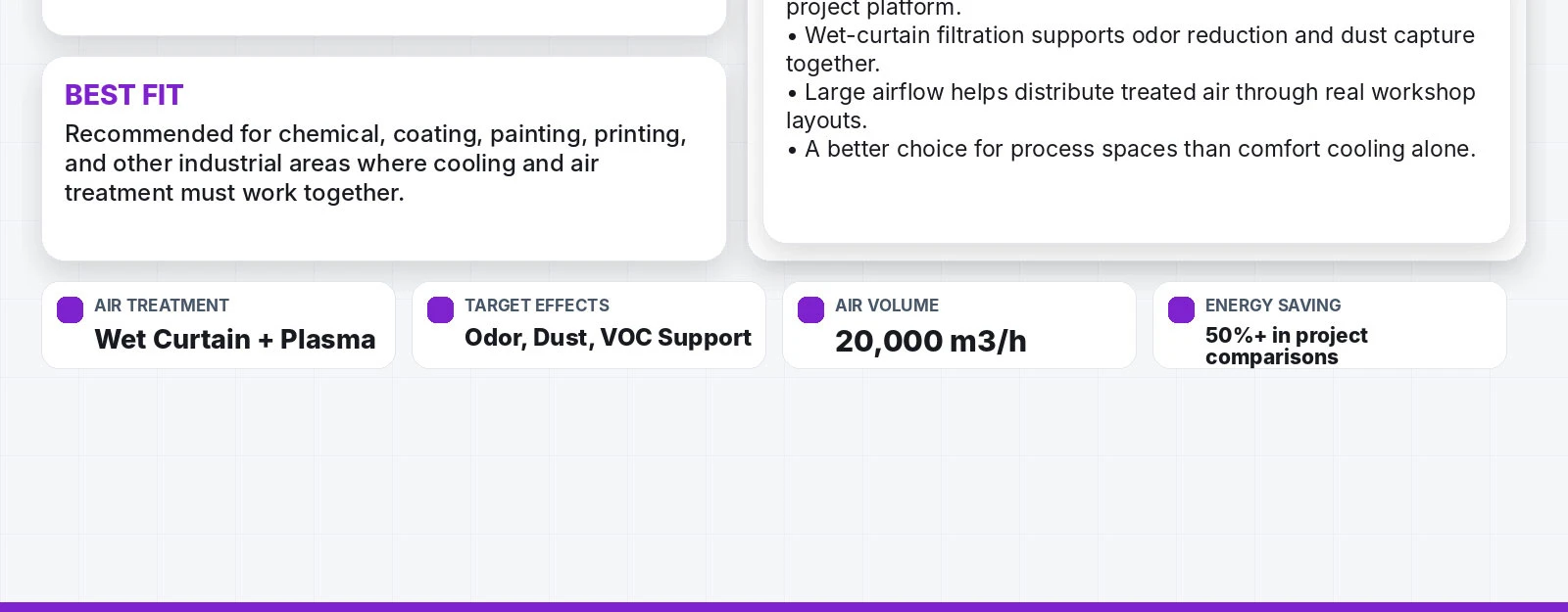The height and width of the screenshot is (612, 1568).
Task: Select the TARGET EFFECTS label
Action: [537, 306]
